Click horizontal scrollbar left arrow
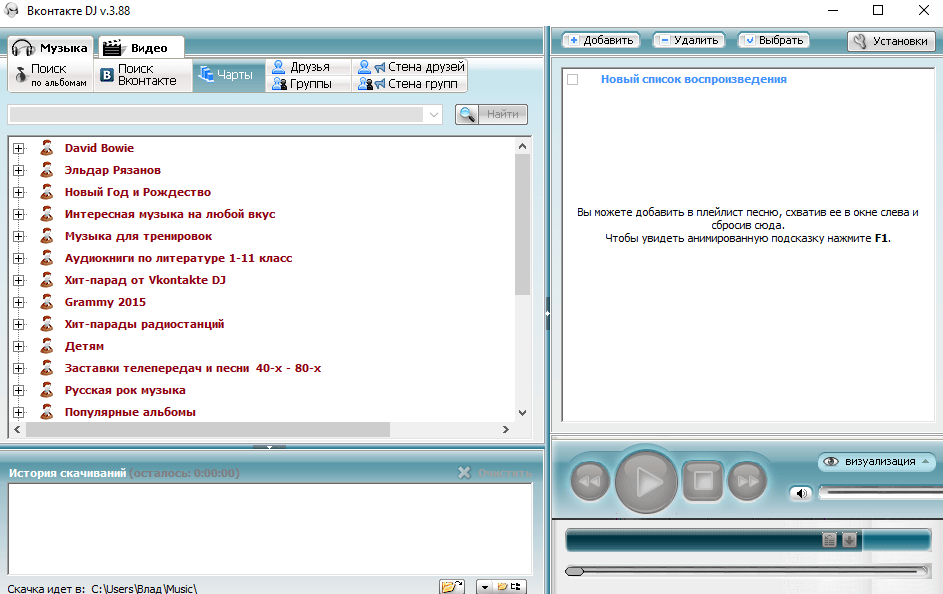943x594 pixels. [17, 429]
